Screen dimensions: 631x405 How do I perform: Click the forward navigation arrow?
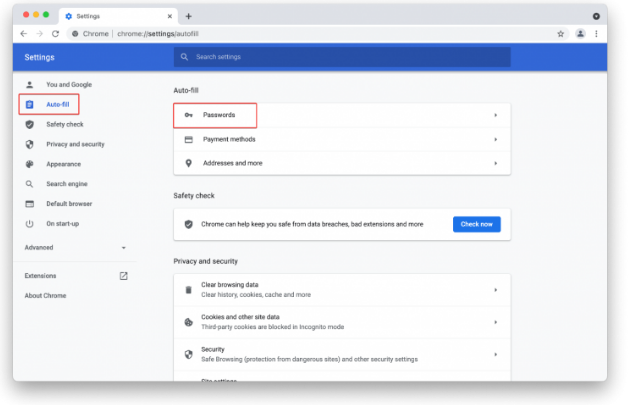pyautogui.click(x=39, y=34)
